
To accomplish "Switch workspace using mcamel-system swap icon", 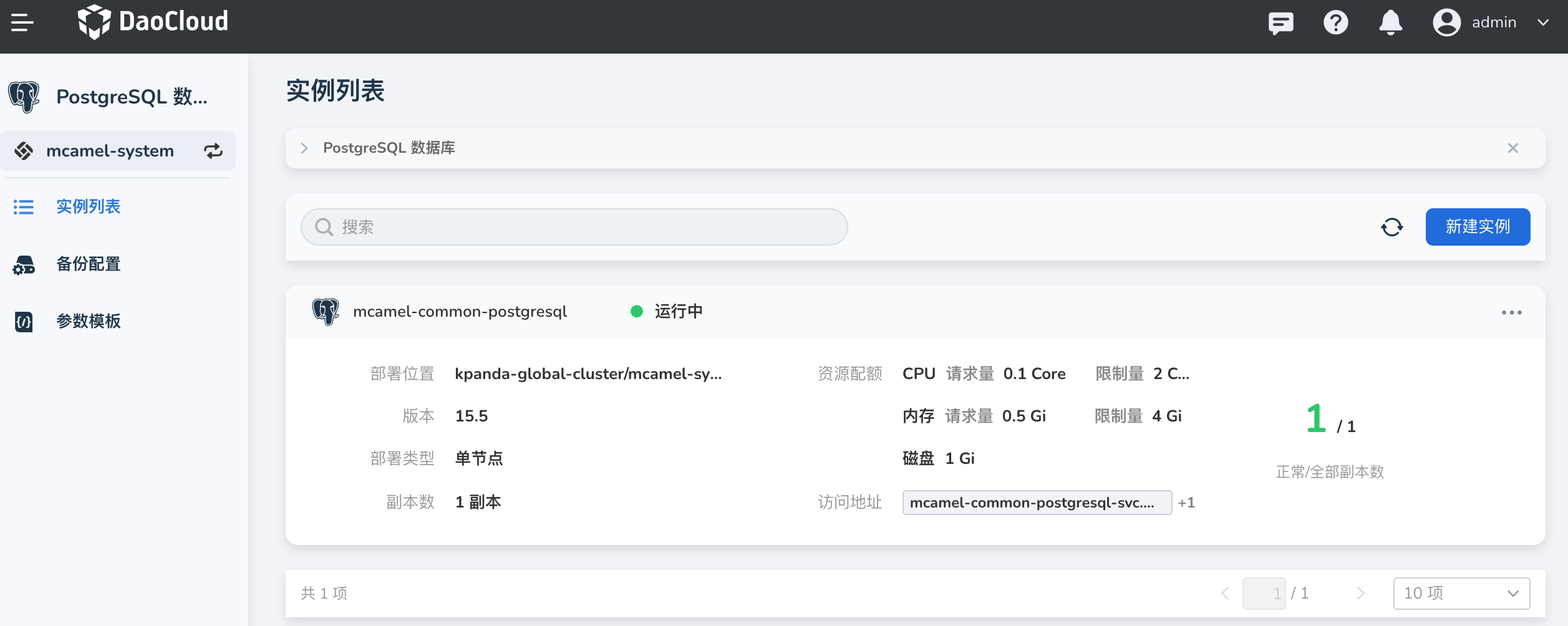I will [213, 151].
